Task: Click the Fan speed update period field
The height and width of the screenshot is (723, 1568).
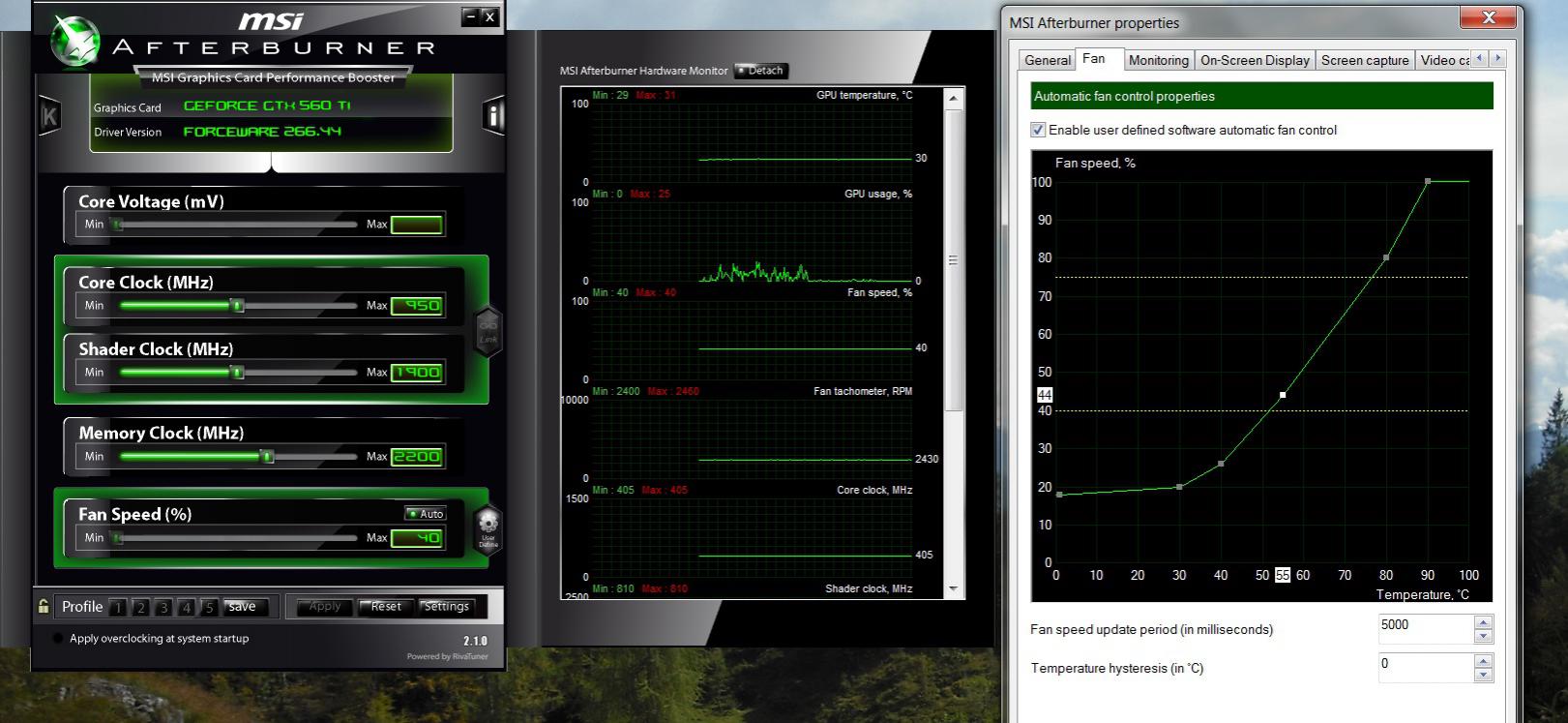Action: 1426,628
